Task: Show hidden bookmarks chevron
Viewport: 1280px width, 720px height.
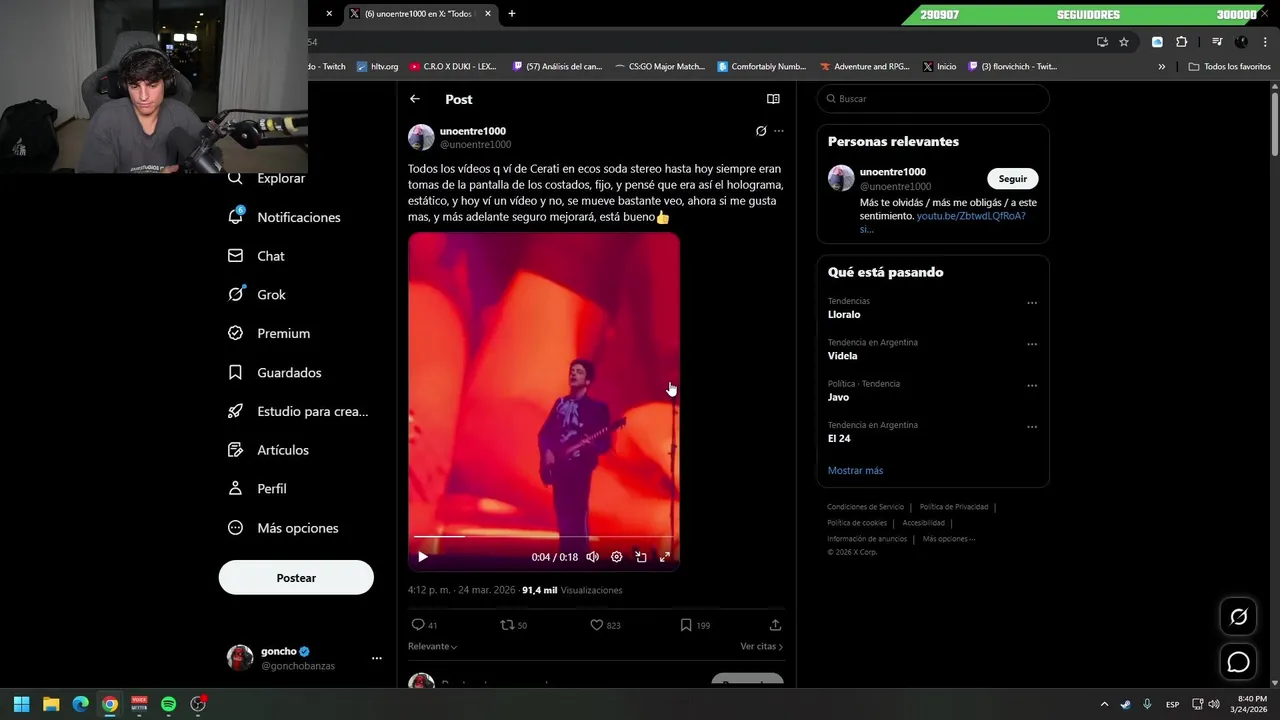Action: (1162, 67)
